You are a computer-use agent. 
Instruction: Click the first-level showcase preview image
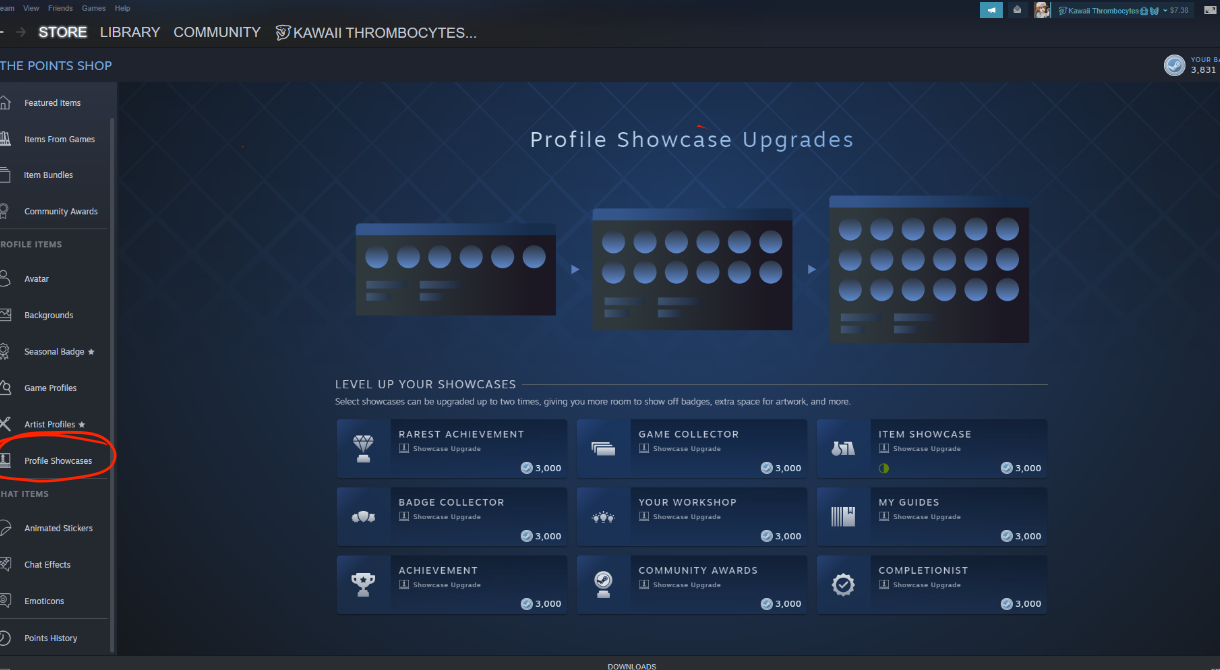coord(456,269)
